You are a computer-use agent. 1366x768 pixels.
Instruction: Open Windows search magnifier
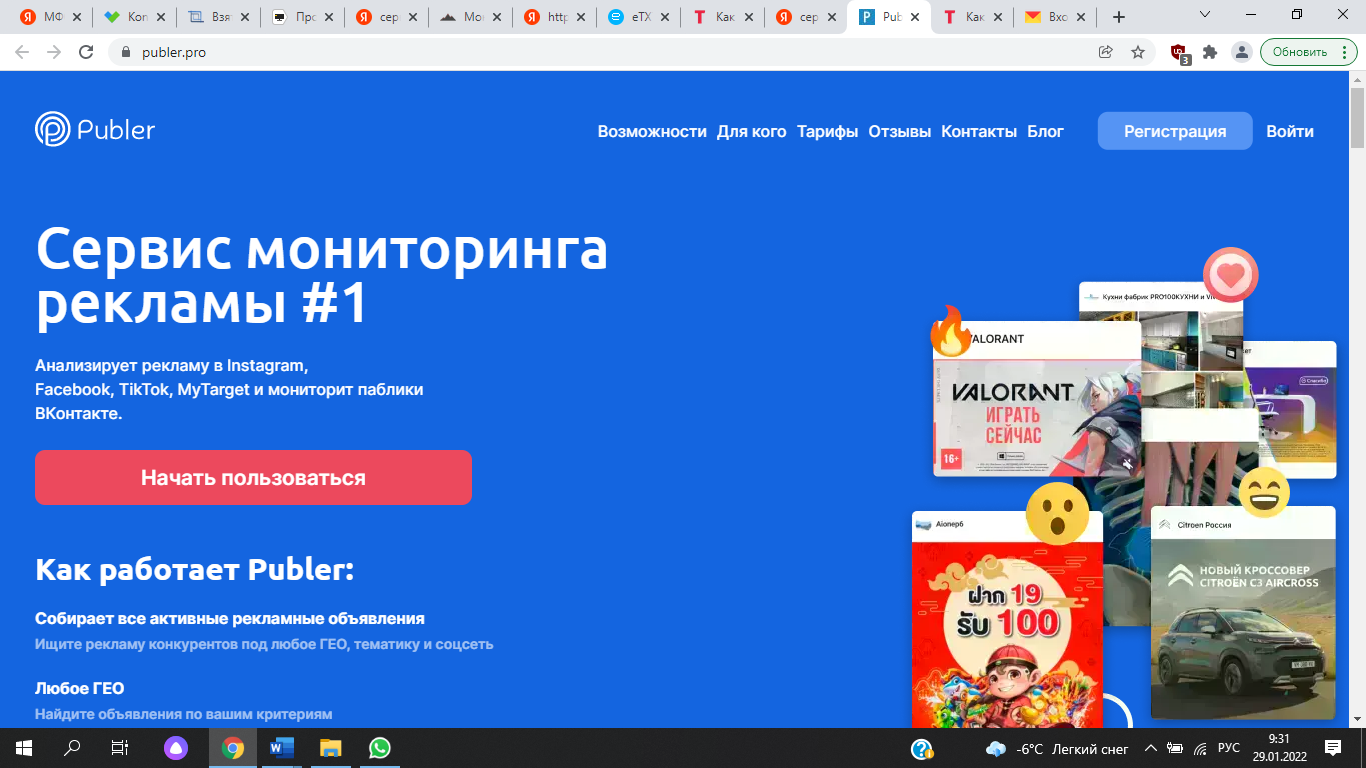(x=72, y=748)
